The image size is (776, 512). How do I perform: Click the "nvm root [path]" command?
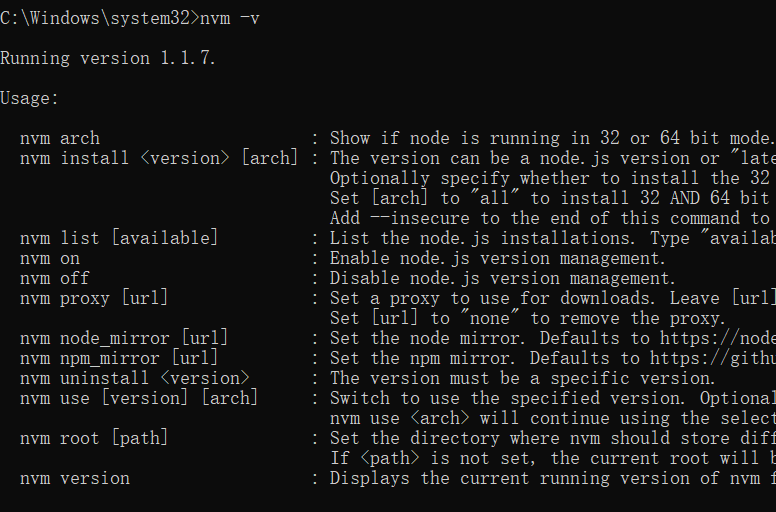pyautogui.click(x=94, y=438)
